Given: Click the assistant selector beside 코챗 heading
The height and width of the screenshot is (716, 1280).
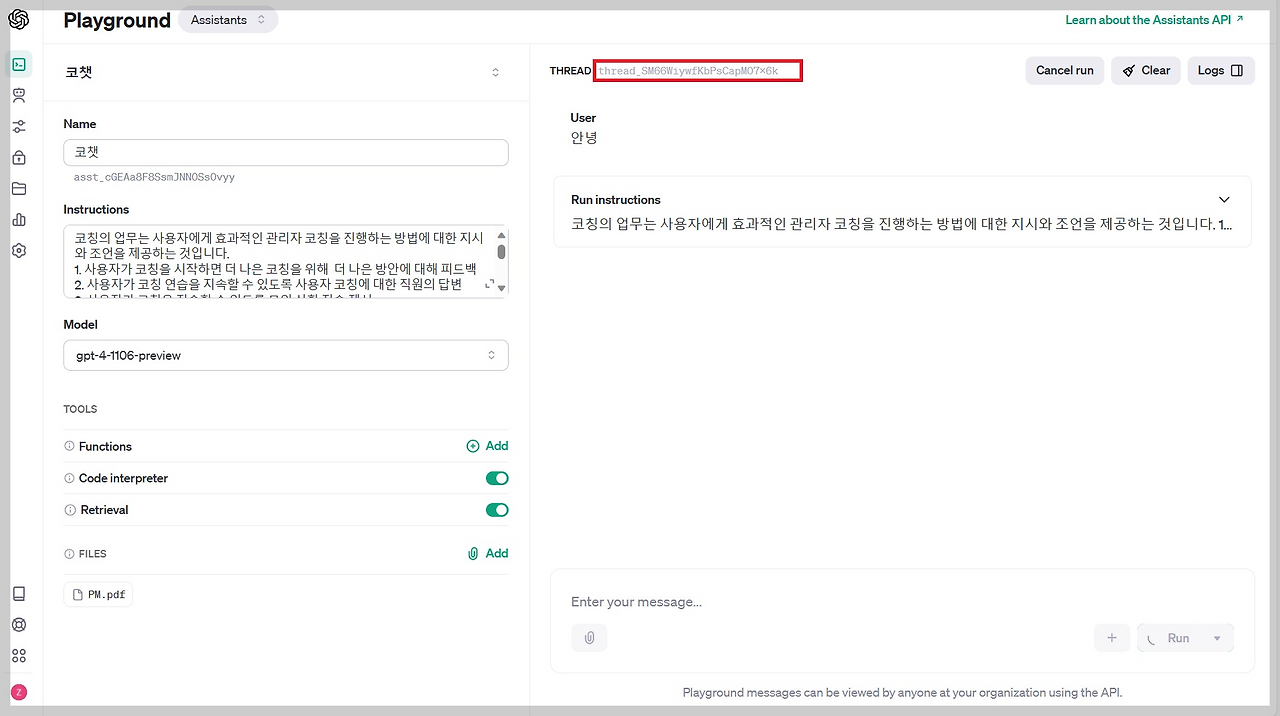Looking at the screenshot, I should 495,72.
